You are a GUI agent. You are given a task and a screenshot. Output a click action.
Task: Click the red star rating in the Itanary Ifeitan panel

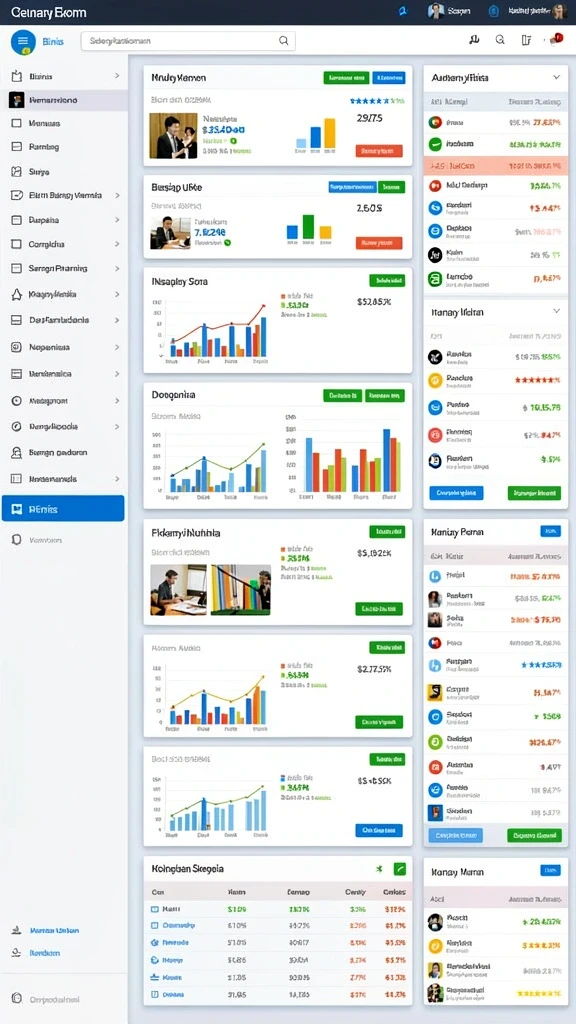pyautogui.click(x=537, y=379)
